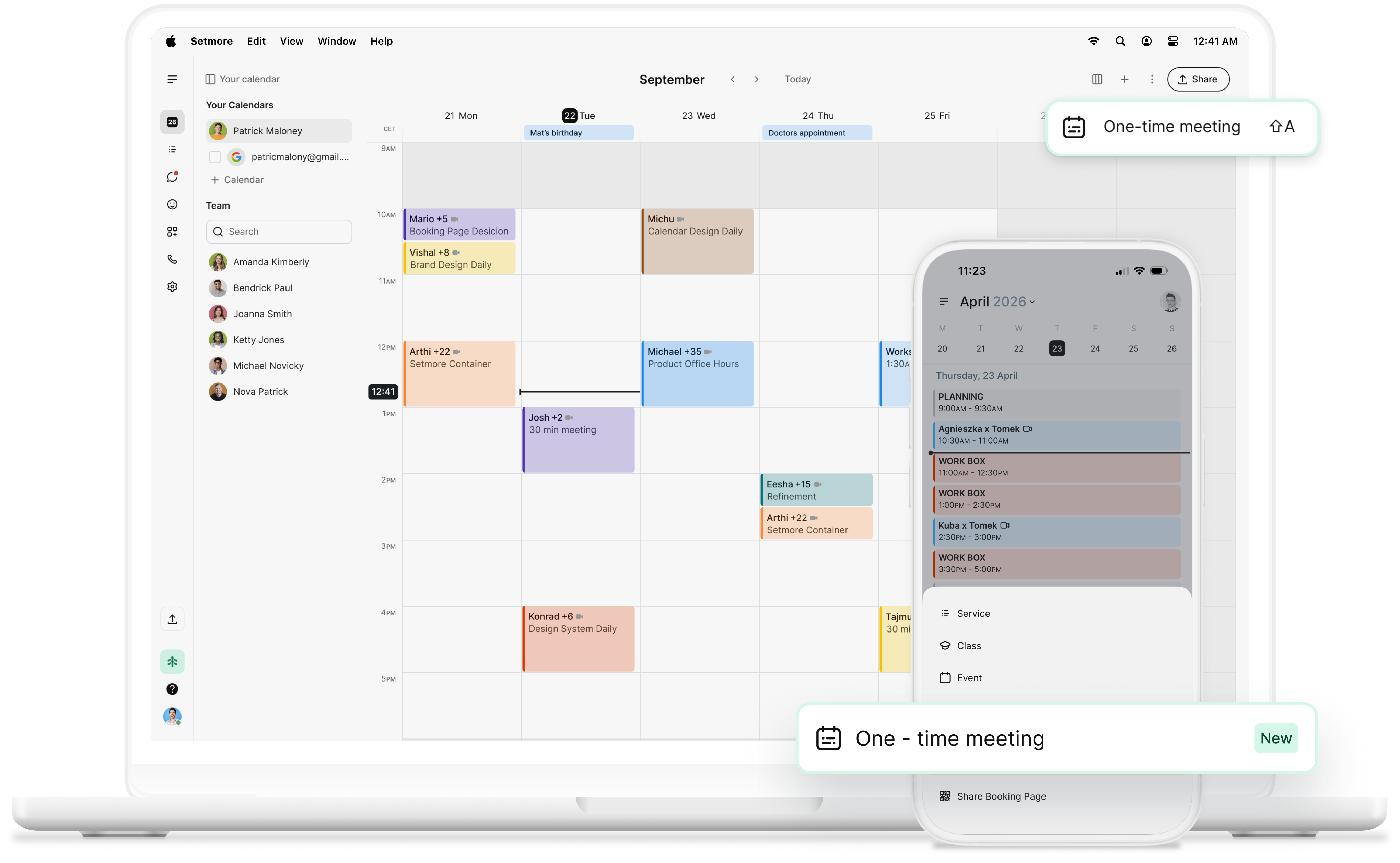Click the One-time meeting shortcut card
This screenshot has height=863, width=1400.
[1182, 127]
